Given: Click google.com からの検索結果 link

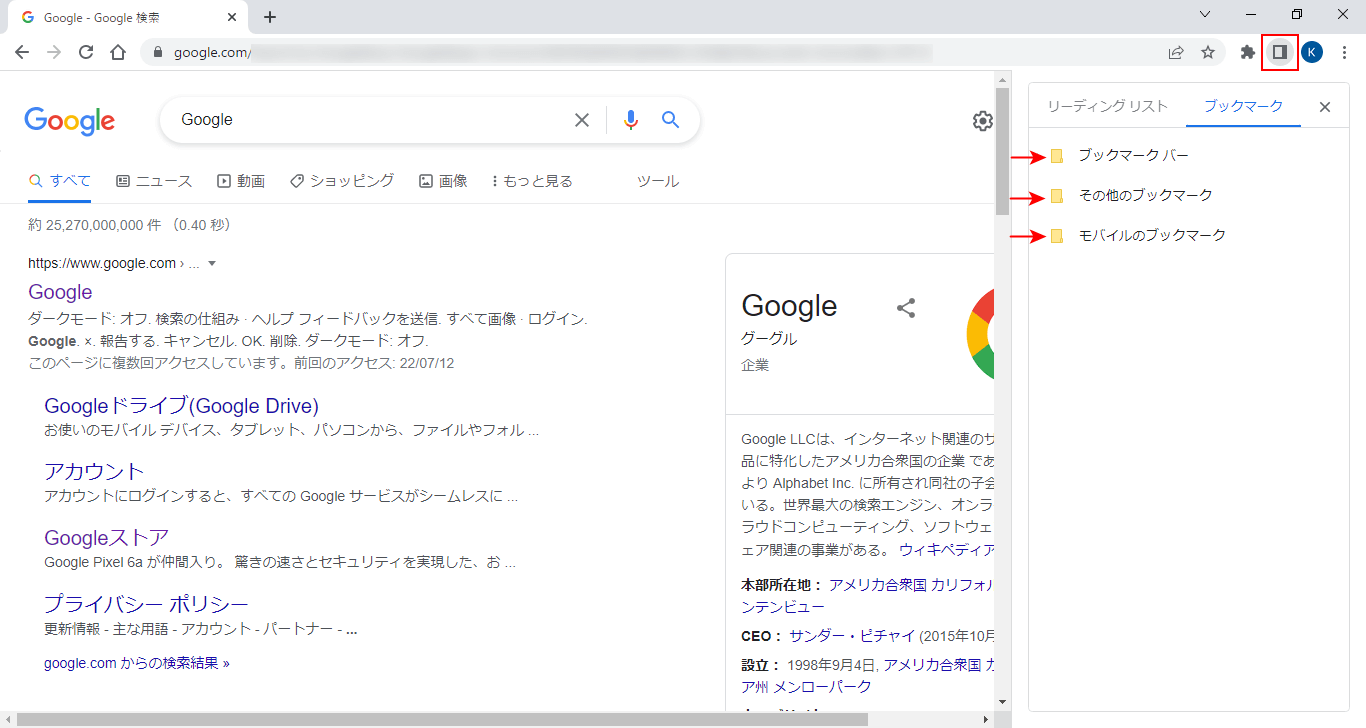Looking at the screenshot, I should pyautogui.click(x=137, y=663).
